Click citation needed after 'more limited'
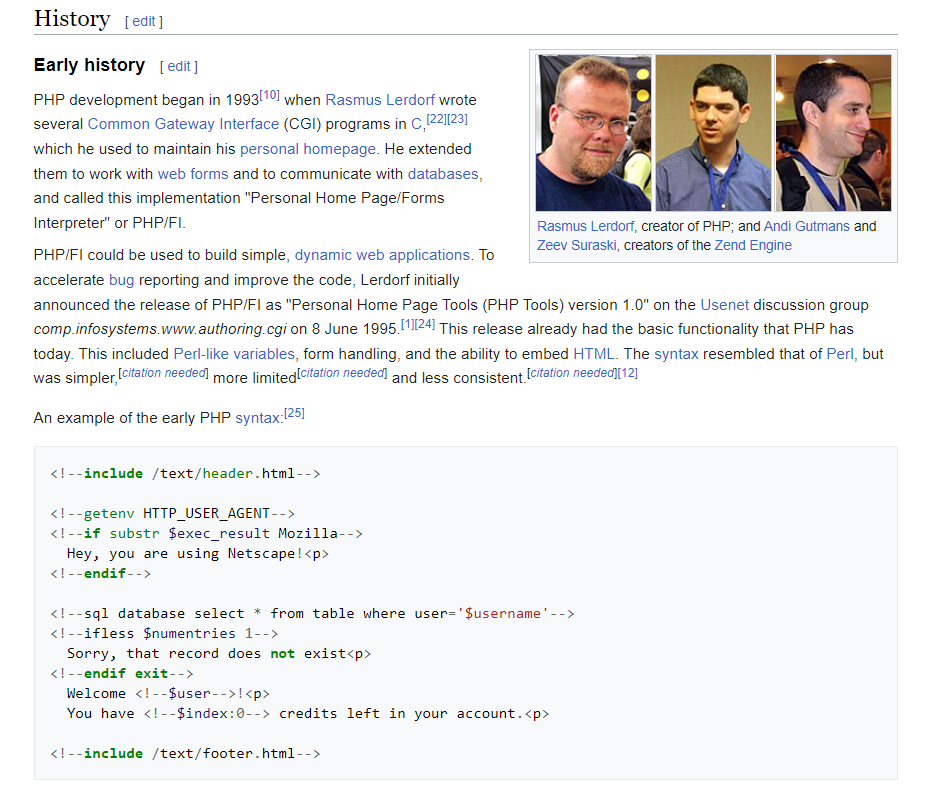The width and height of the screenshot is (938, 786). 342,373
